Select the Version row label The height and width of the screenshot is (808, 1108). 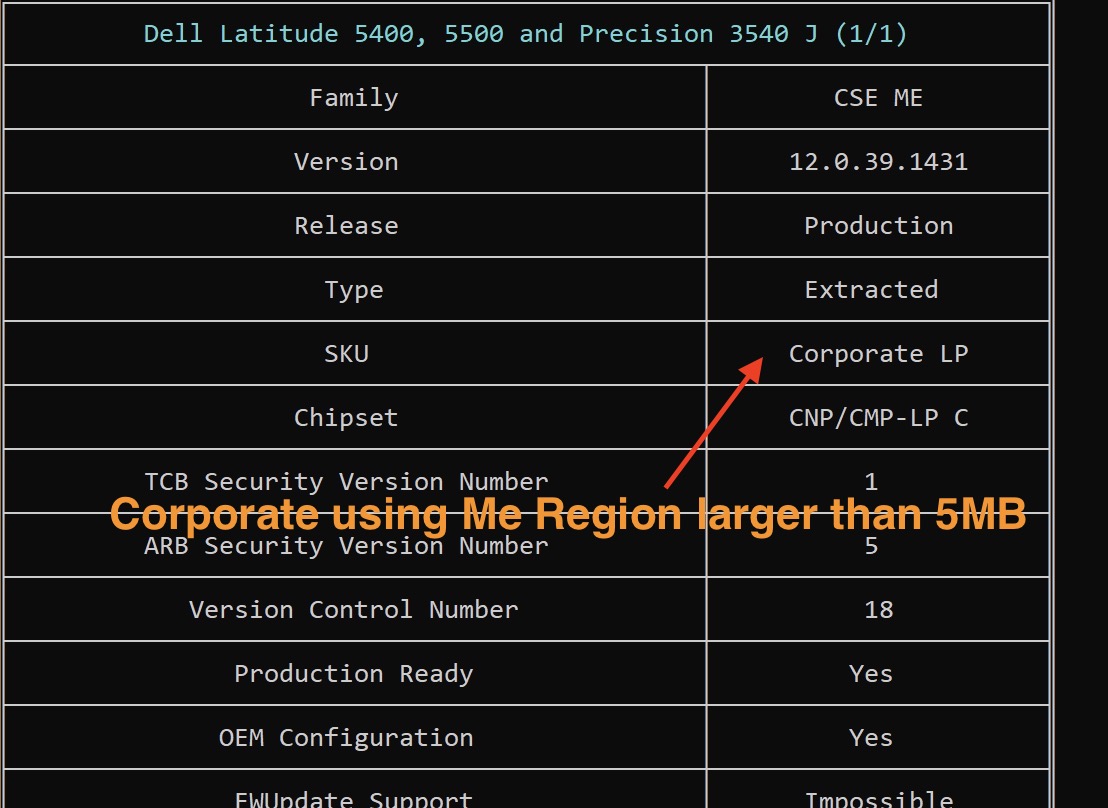(x=346, y=161)
